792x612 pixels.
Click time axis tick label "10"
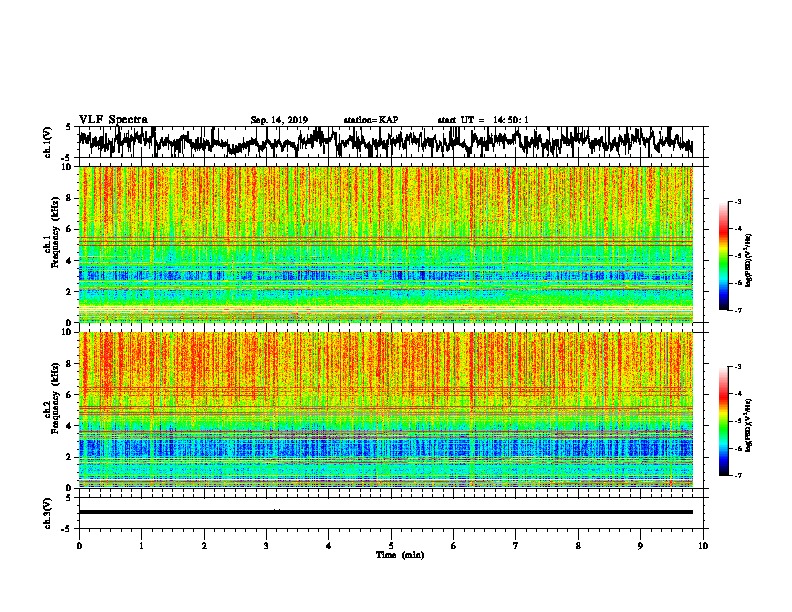point(703,546)
